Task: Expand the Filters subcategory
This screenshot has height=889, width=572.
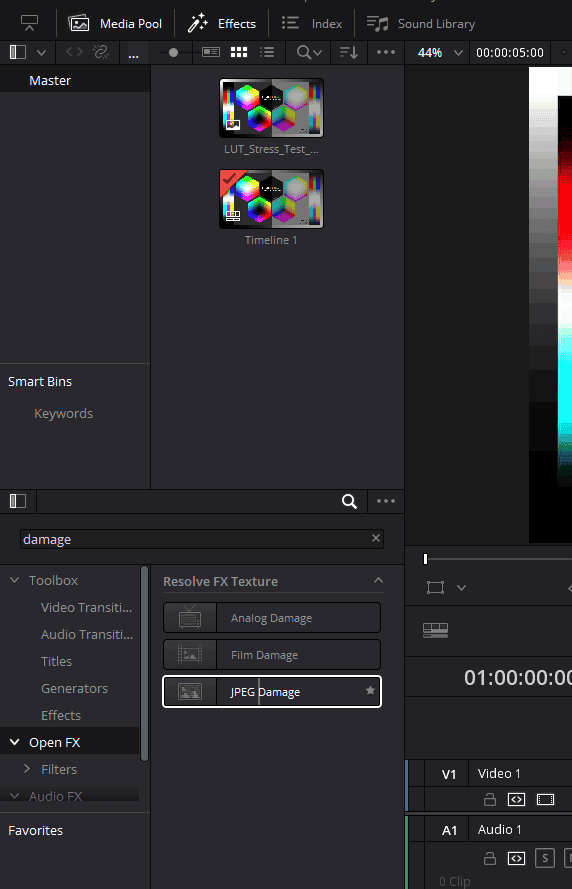Action: pyautogui.click(x=27, y=769)
